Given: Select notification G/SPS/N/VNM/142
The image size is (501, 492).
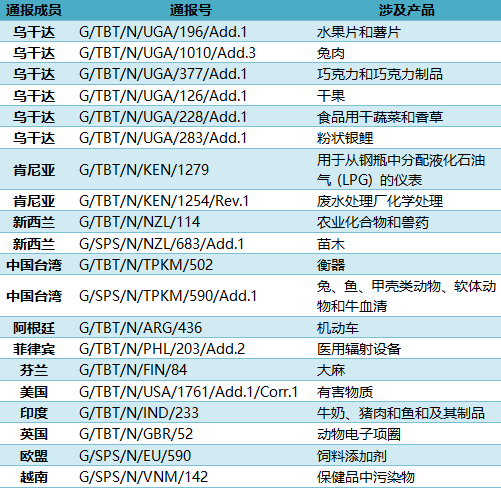Looking at the screenshot, I should tap(144, 477).
